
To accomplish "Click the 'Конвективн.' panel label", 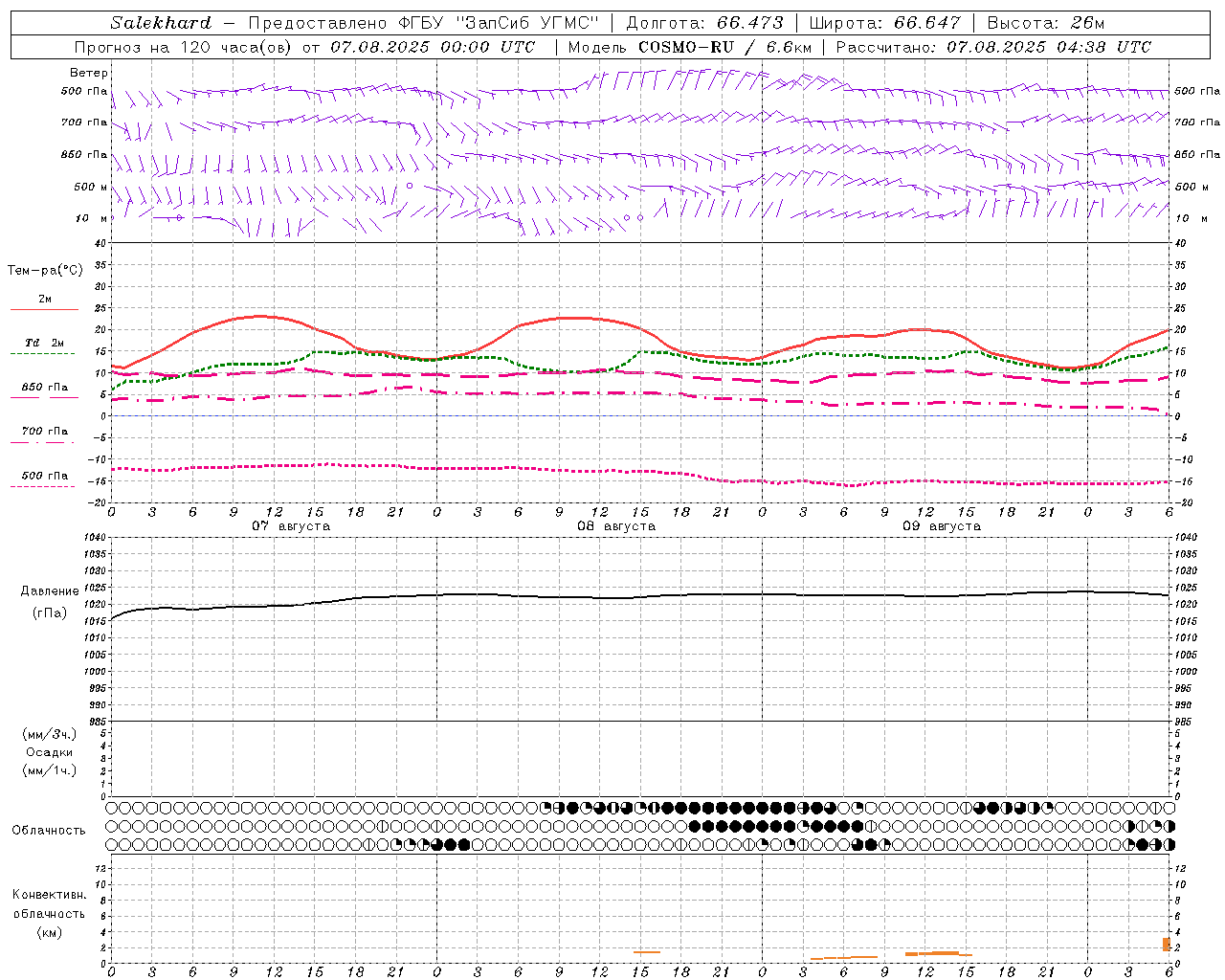I will (50, 895).
